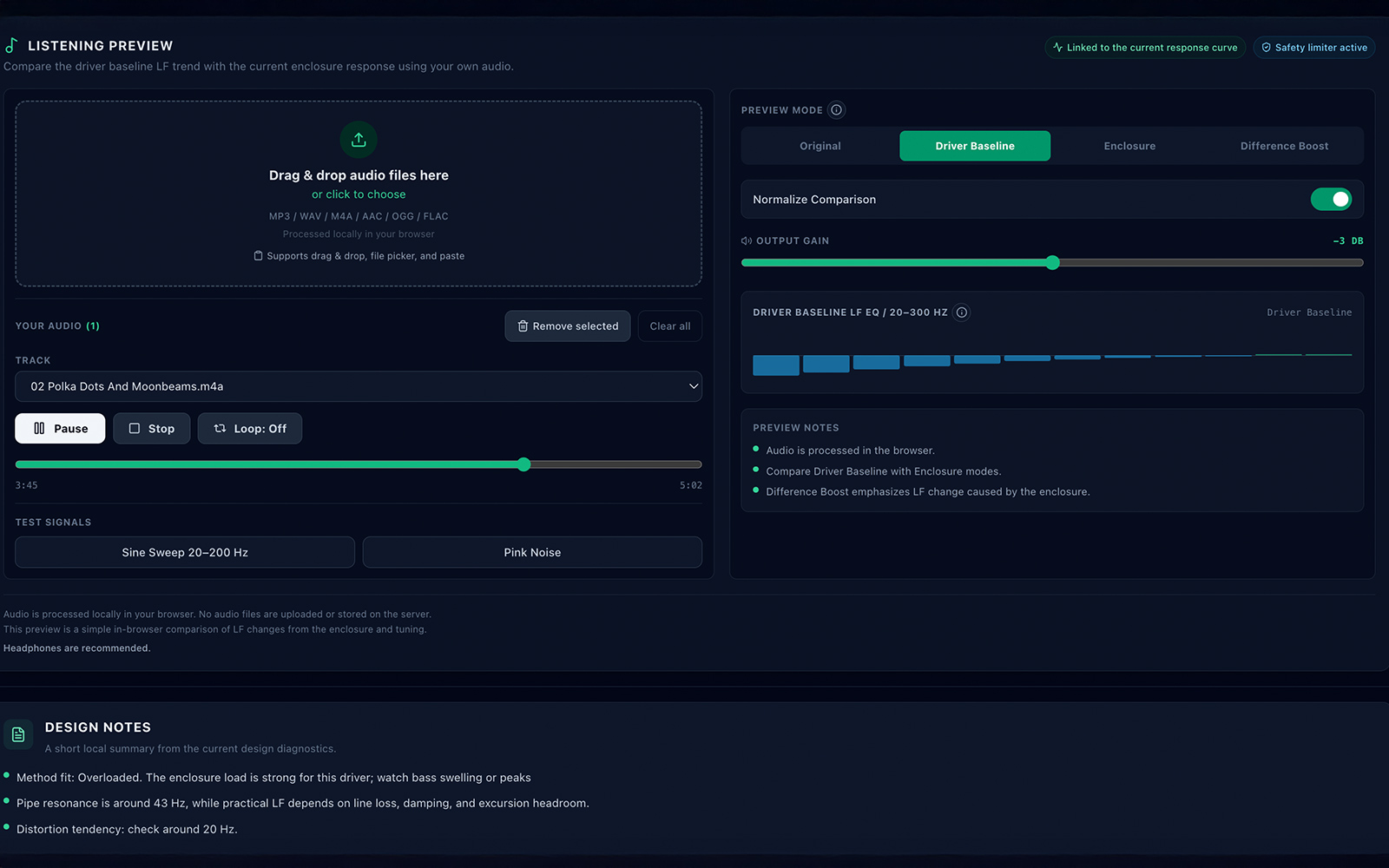Click 'MP3 / WAV / M4A / AAC / OGG / FLAC' text
This screenshot has height=868, width=1389.
click(x=359, y=216)
